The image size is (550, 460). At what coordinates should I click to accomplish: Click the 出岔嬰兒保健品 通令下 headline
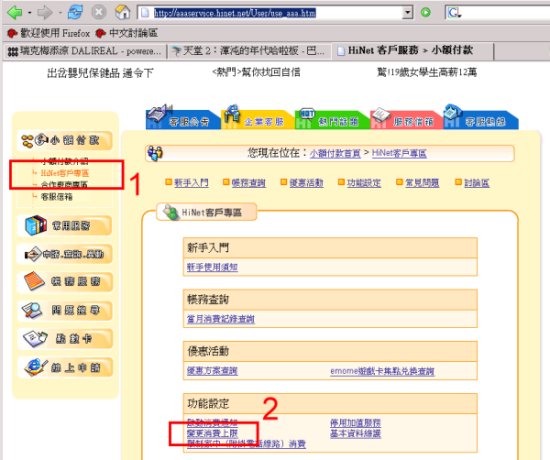[100, 73]
